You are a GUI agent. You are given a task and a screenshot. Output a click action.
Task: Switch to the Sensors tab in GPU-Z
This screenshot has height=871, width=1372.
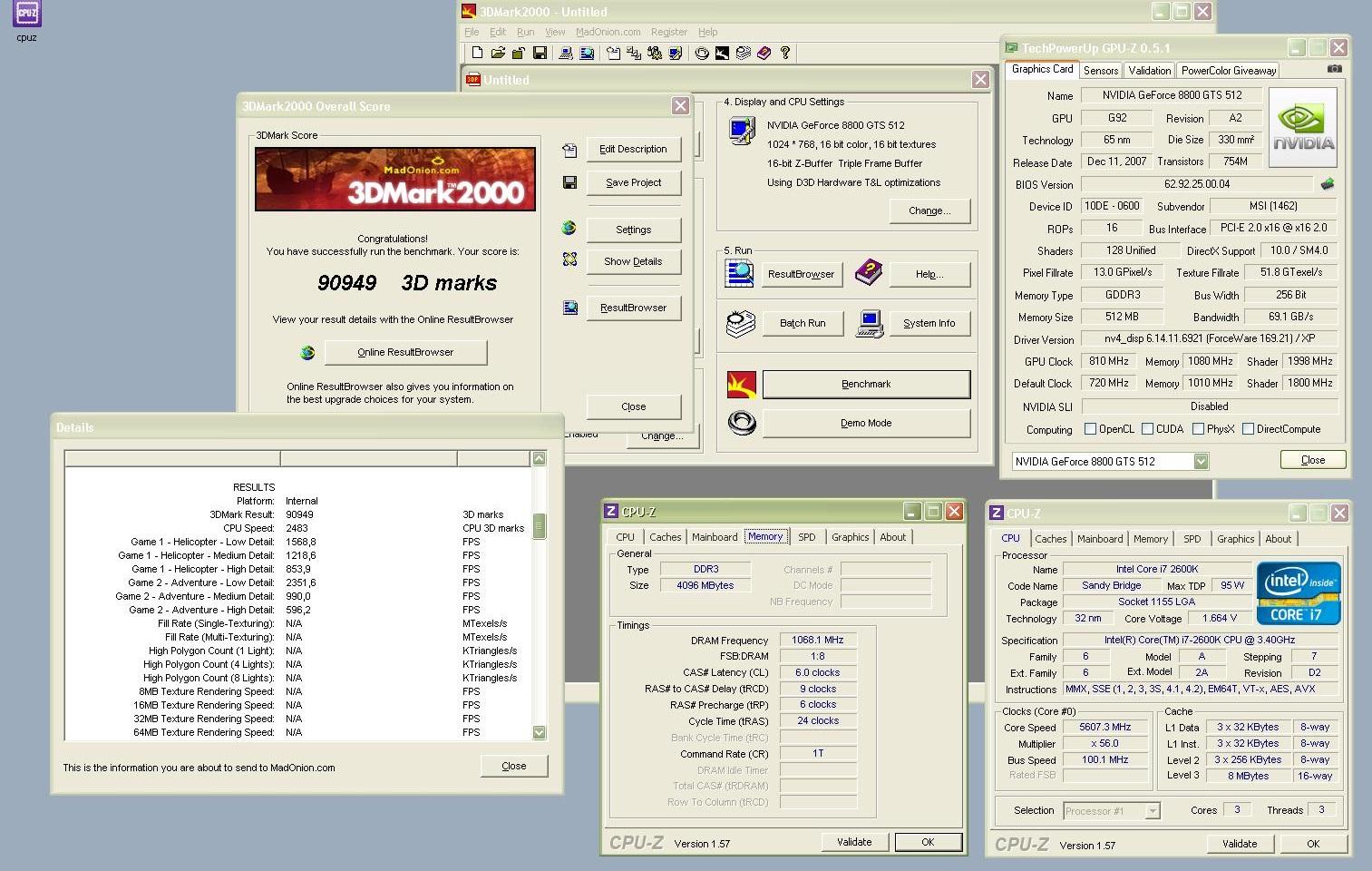[x=1101, y=71]
